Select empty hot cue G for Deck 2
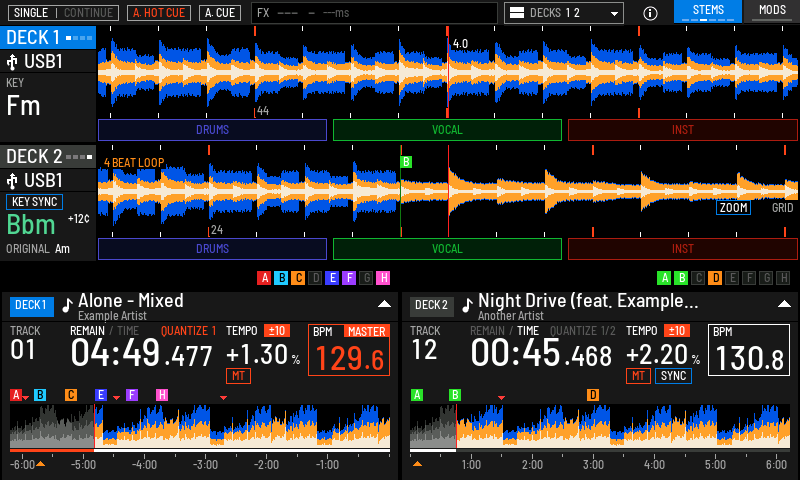The width and height of the screenshot is (800, 480). pyautogui.click(x=766, y=278)
